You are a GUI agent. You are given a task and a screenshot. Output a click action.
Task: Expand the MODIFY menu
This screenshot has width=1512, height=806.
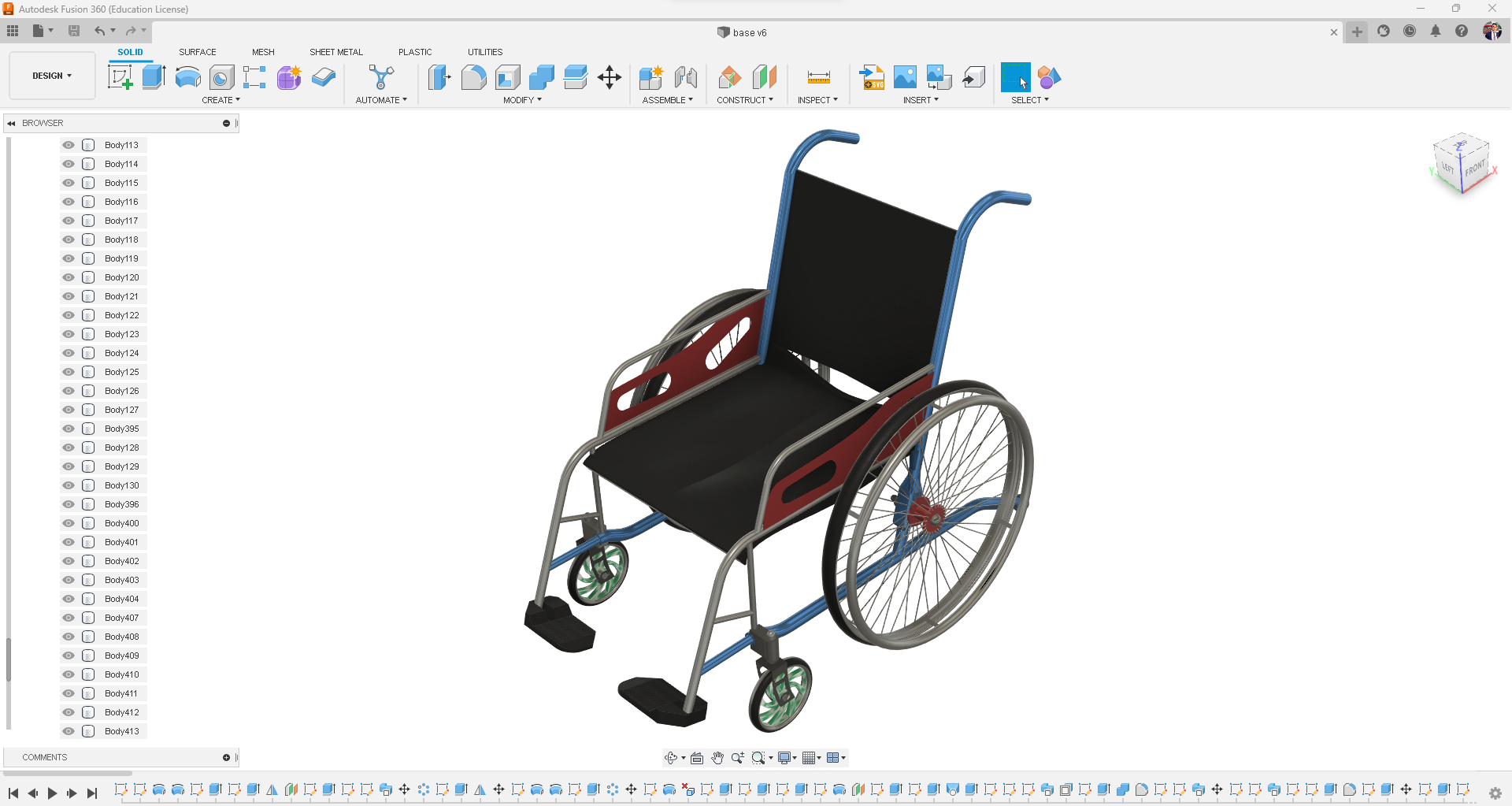pyautogui.click(x=523, y=100)
